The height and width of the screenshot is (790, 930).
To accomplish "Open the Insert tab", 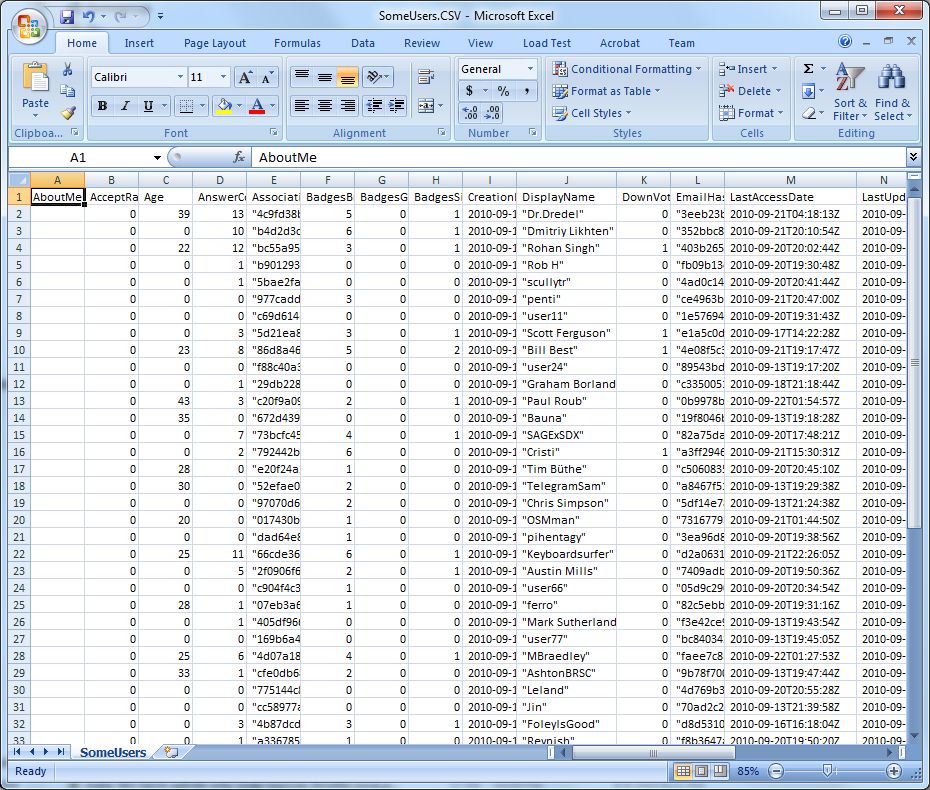I will [139, 43].
